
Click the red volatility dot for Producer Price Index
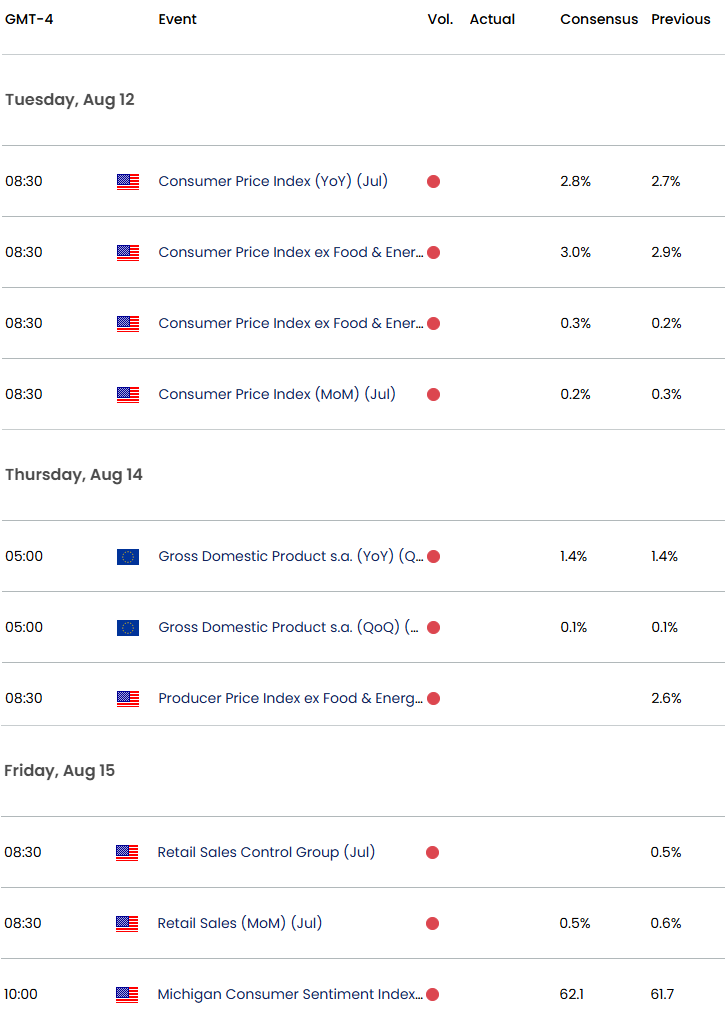tap(434, 699)
